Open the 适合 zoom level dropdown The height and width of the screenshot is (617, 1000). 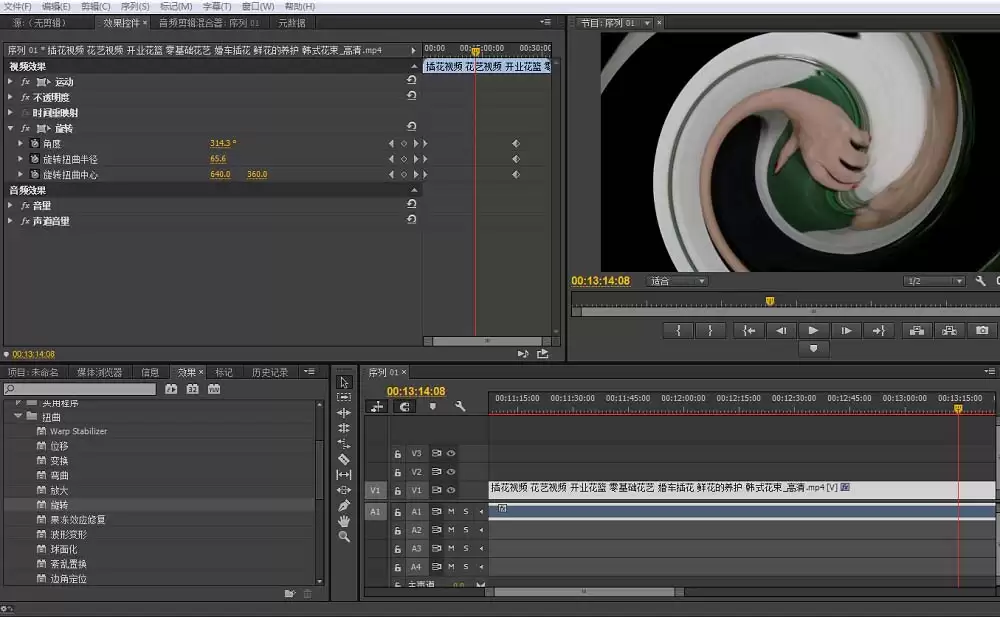click(678, 281)
